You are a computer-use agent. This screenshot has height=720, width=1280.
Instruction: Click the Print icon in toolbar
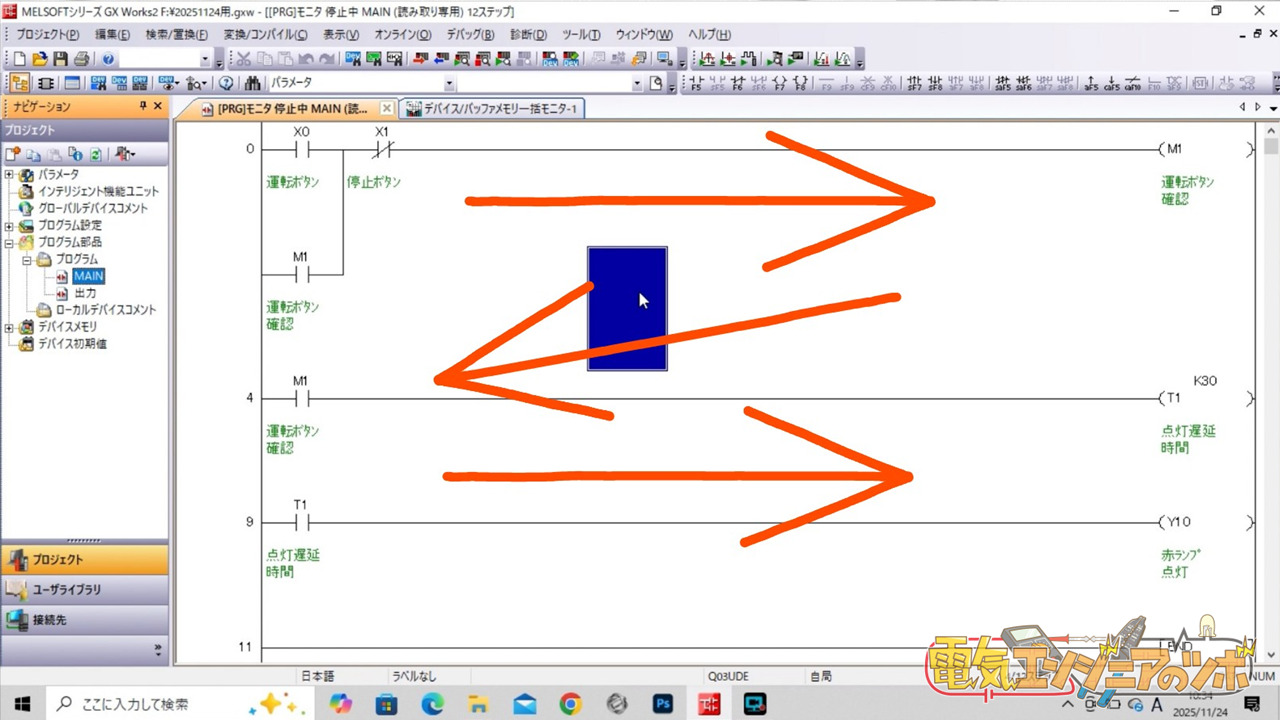click(x=81, y=59)
